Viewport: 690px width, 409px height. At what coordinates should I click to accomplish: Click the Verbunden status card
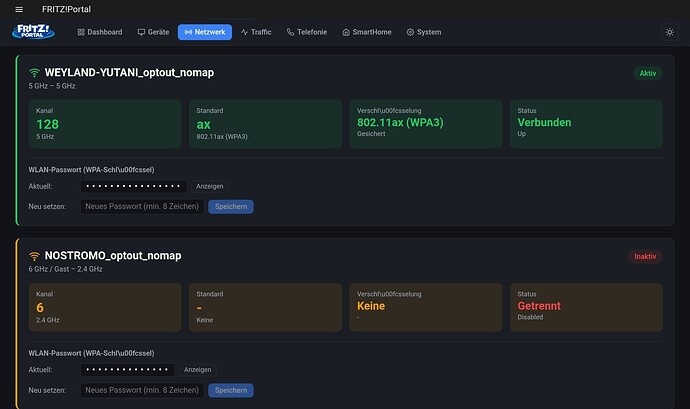click(x=586, y=124)
